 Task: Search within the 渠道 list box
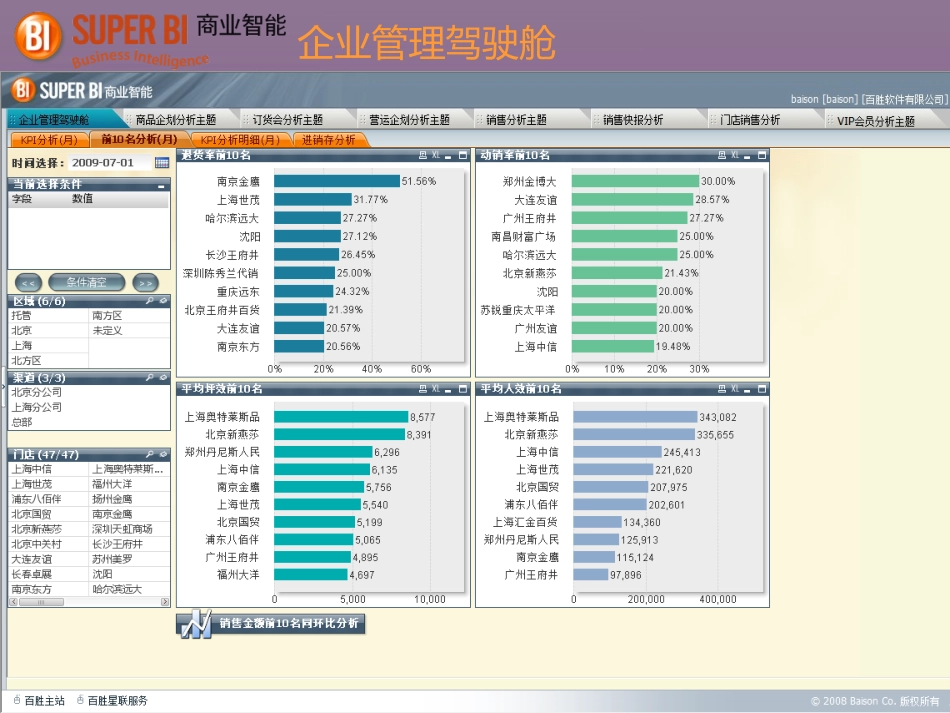(x=150, y=377)
